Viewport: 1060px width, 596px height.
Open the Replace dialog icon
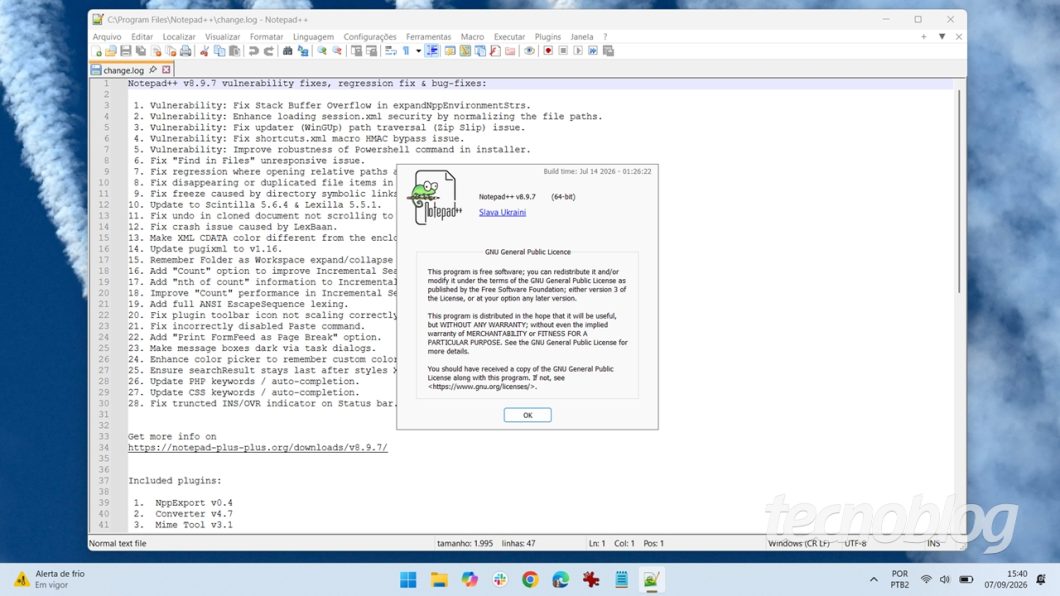coord(302,51)
